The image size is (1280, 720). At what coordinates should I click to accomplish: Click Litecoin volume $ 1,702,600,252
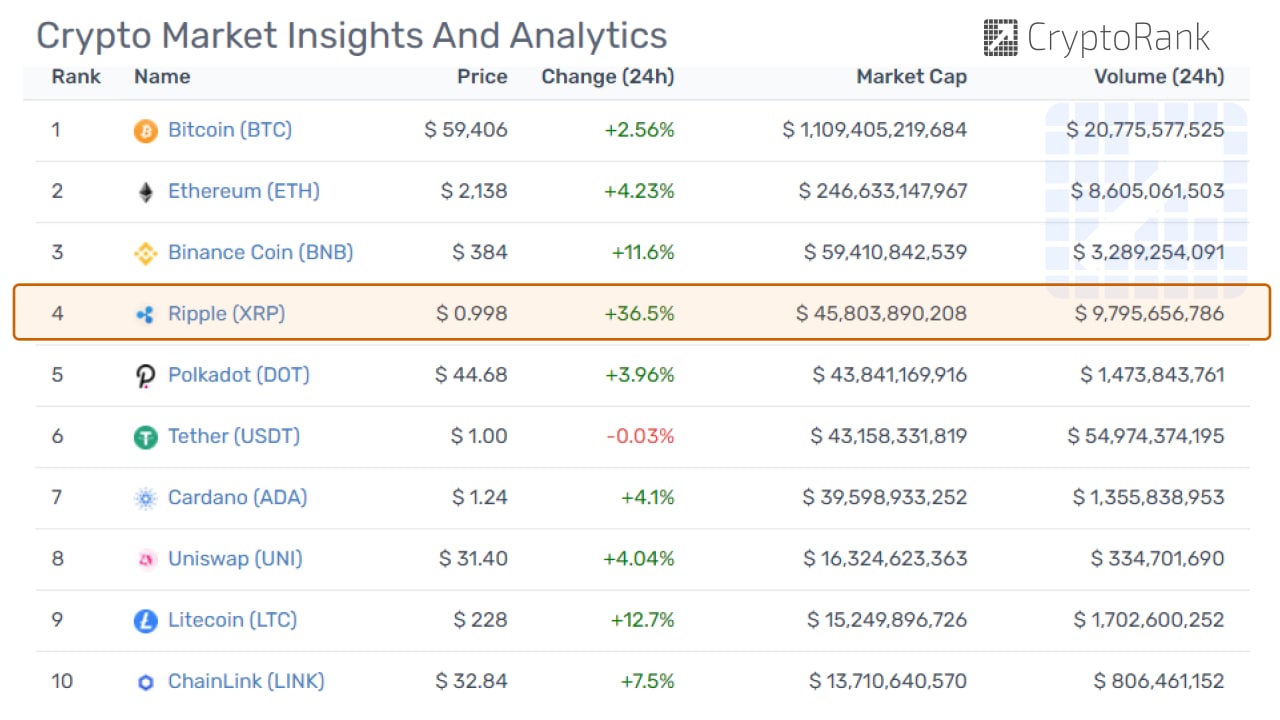pyautogui.click(x=1149, y=620)
